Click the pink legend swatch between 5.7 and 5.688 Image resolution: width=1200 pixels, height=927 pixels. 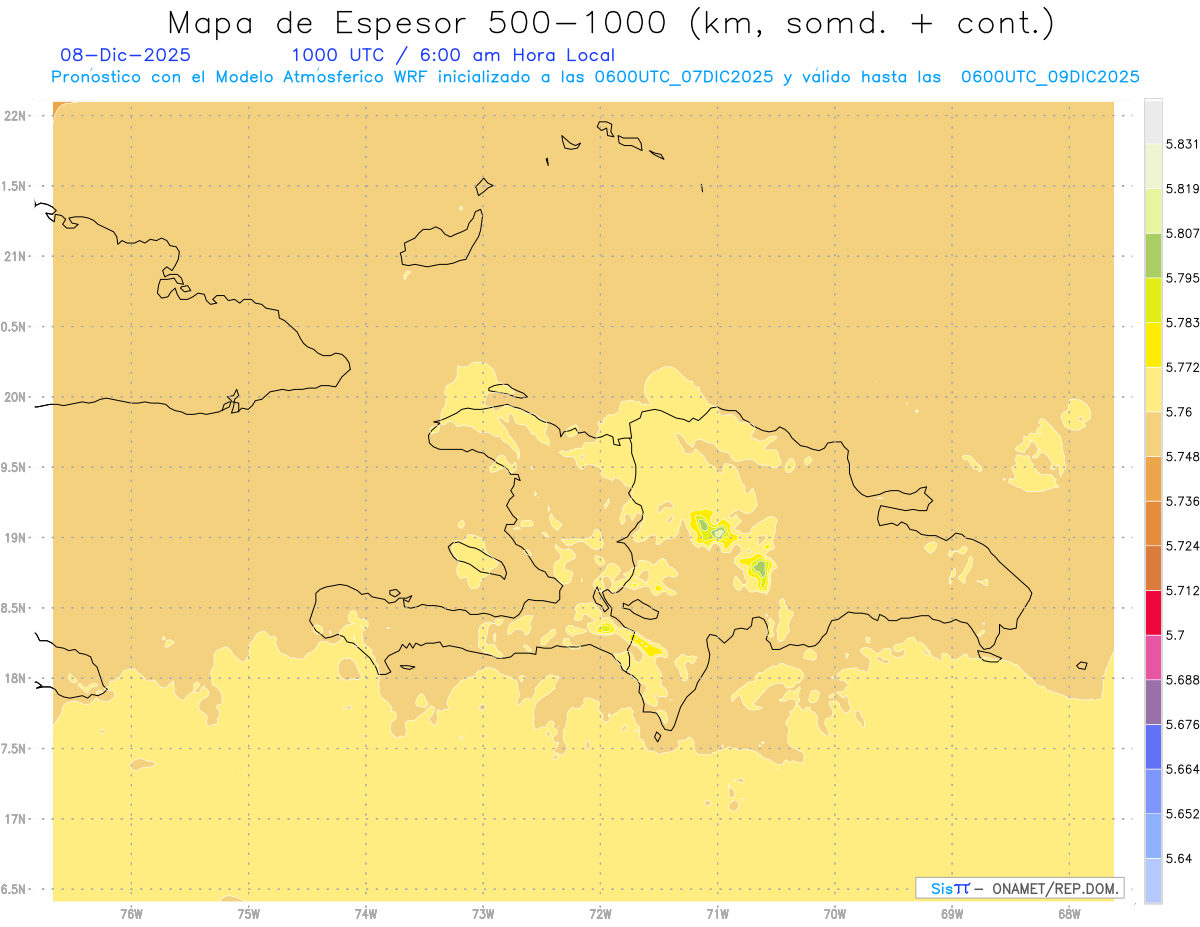1153,657
